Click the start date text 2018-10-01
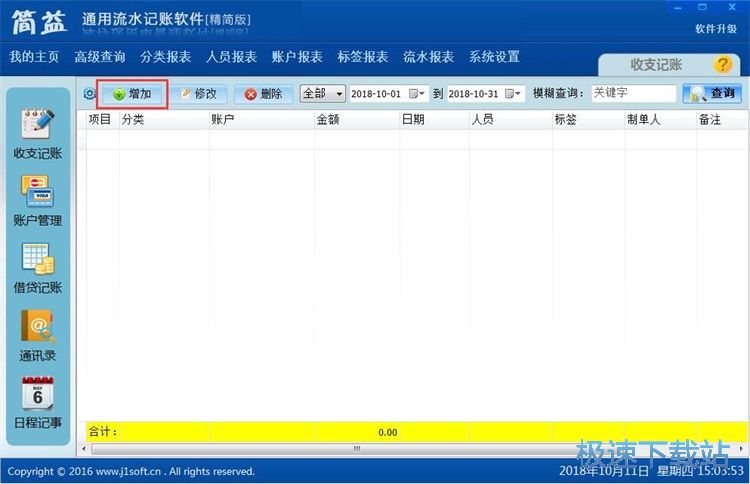750x484 pixels. coord(376,94)
